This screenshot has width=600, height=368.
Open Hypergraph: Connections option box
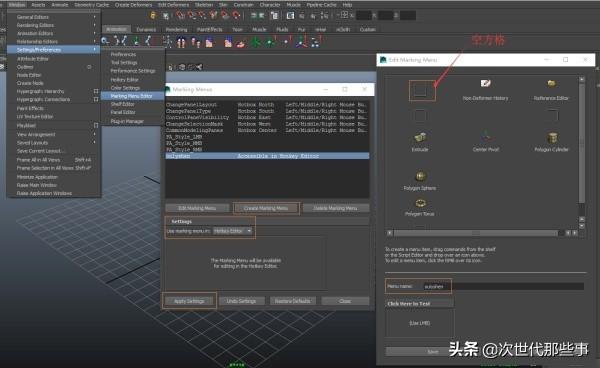(96, 99)
